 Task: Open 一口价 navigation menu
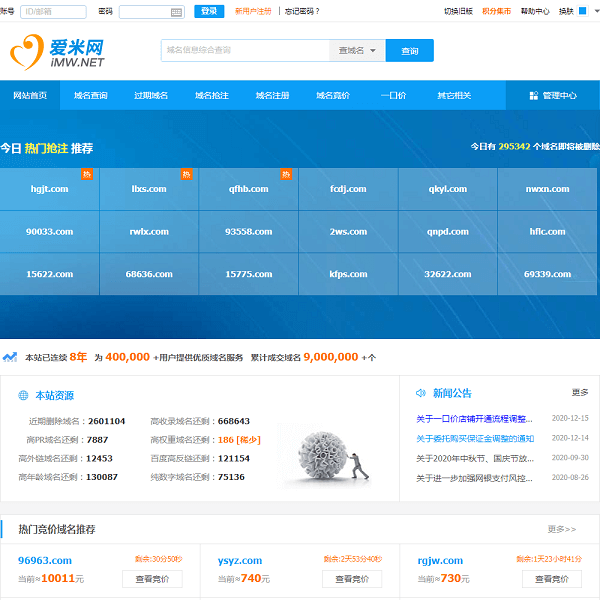393,95
